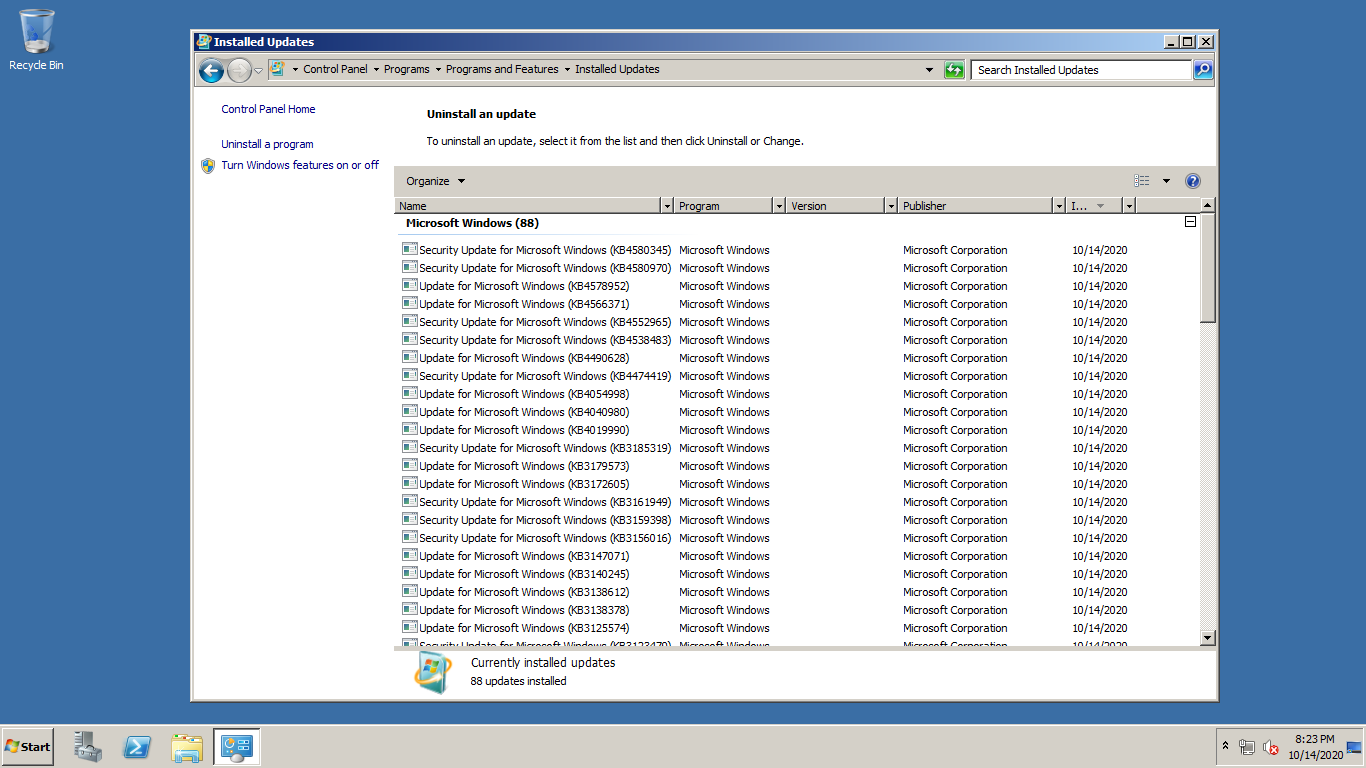Viewport: 1366px width, 768px height.
Task: Click the network tray icon
Action: [1247, 747]
